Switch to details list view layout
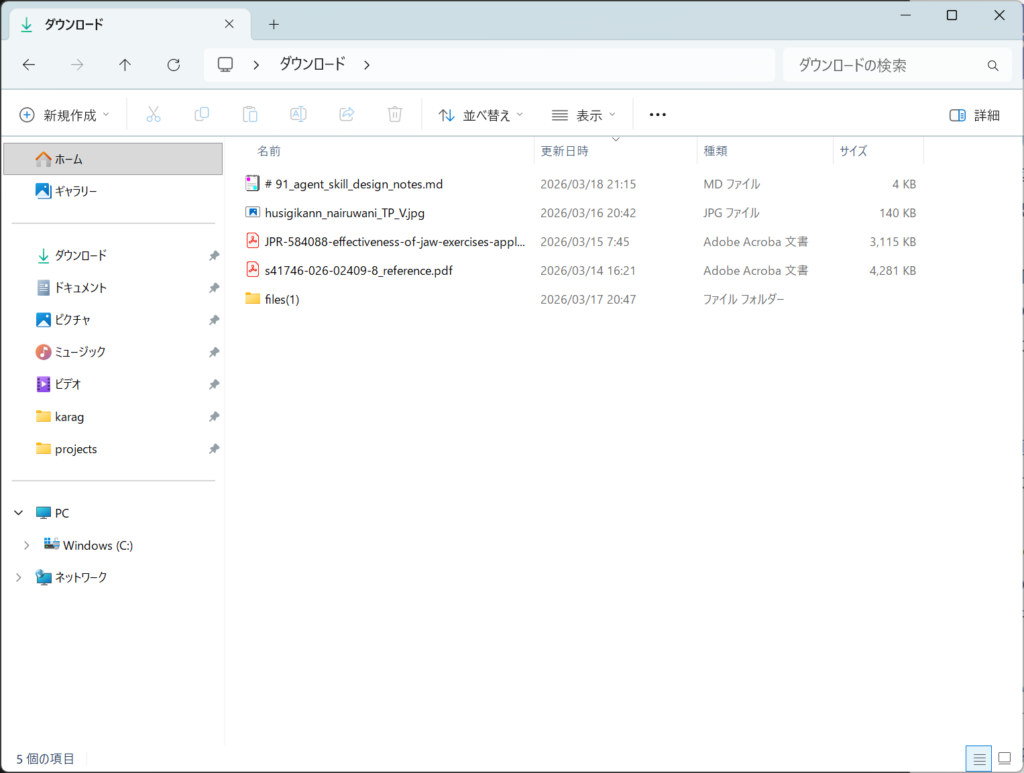This screenshot has height=773, width=1024. (x=980, y=758)
